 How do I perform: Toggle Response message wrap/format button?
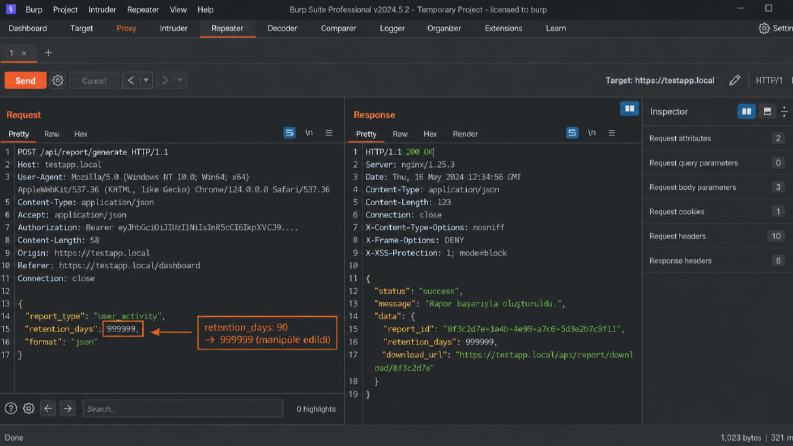572,133
